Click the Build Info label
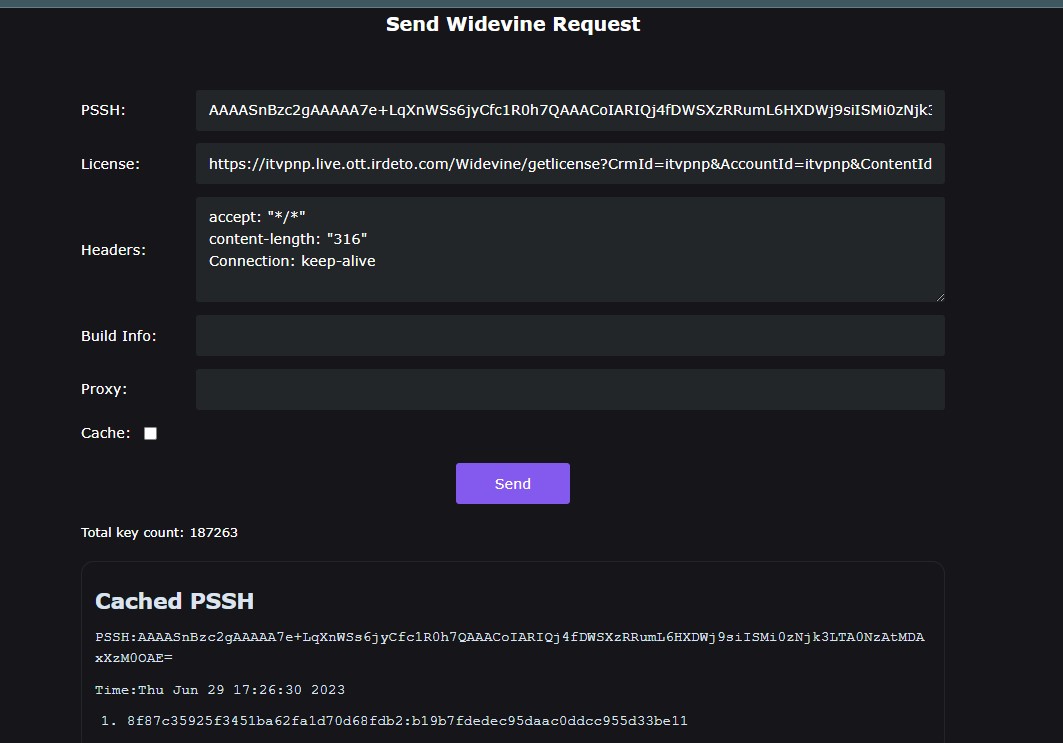This screenshot has width=1063, height=743. [118, 336]
